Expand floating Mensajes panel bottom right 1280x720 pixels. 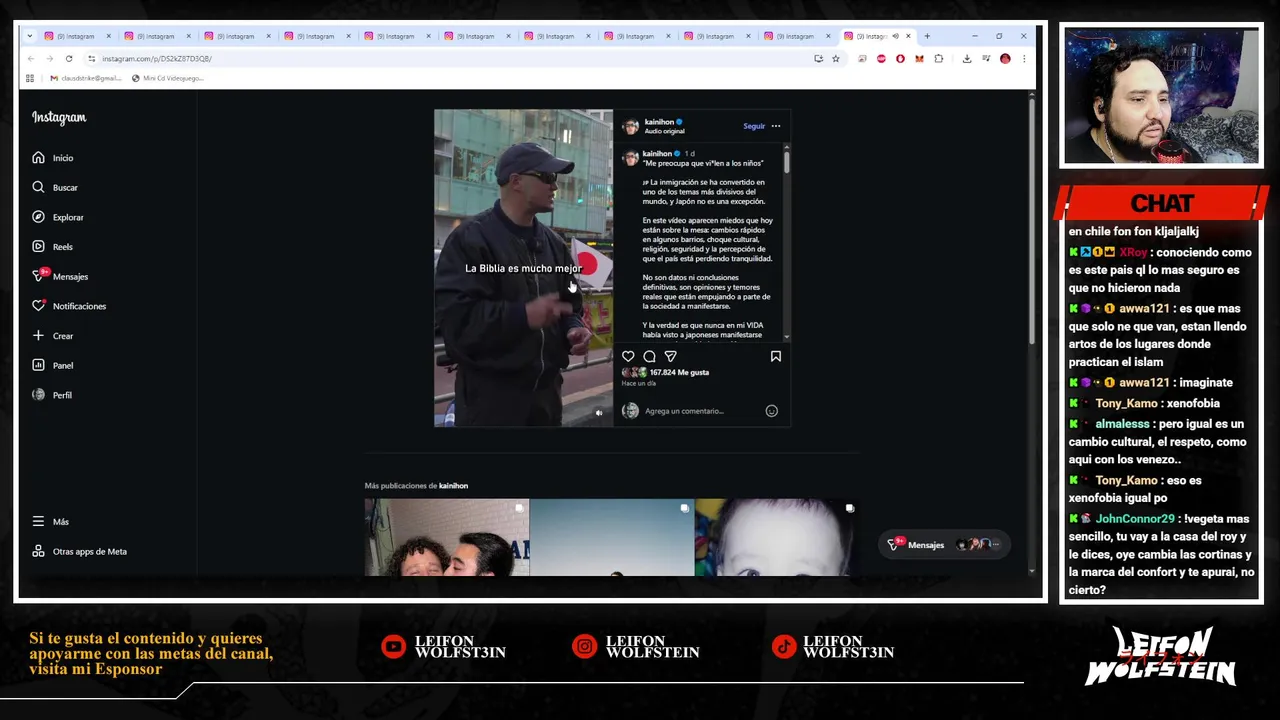click(943, 545)
